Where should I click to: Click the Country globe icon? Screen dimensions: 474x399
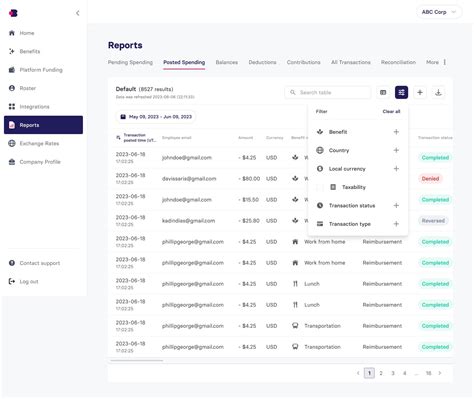point(320,150)
